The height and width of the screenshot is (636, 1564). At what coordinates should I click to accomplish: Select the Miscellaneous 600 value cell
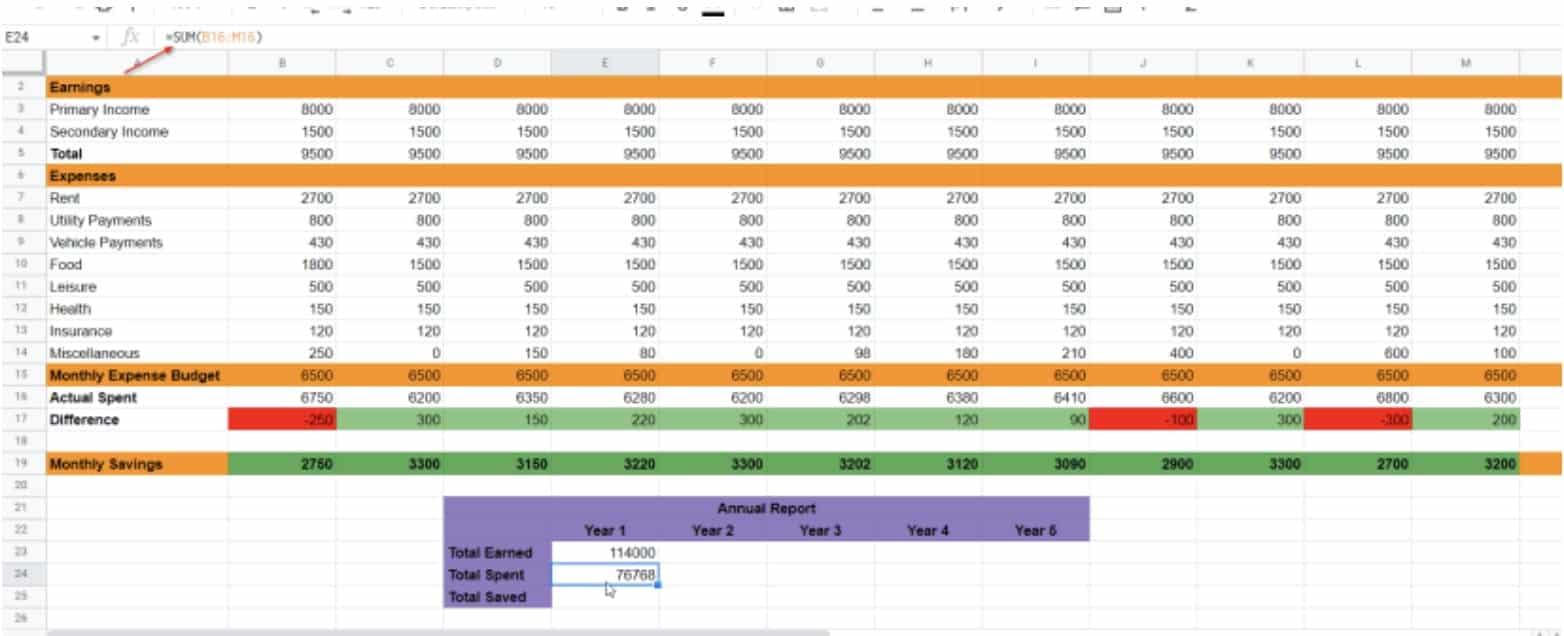[1357, 353]
